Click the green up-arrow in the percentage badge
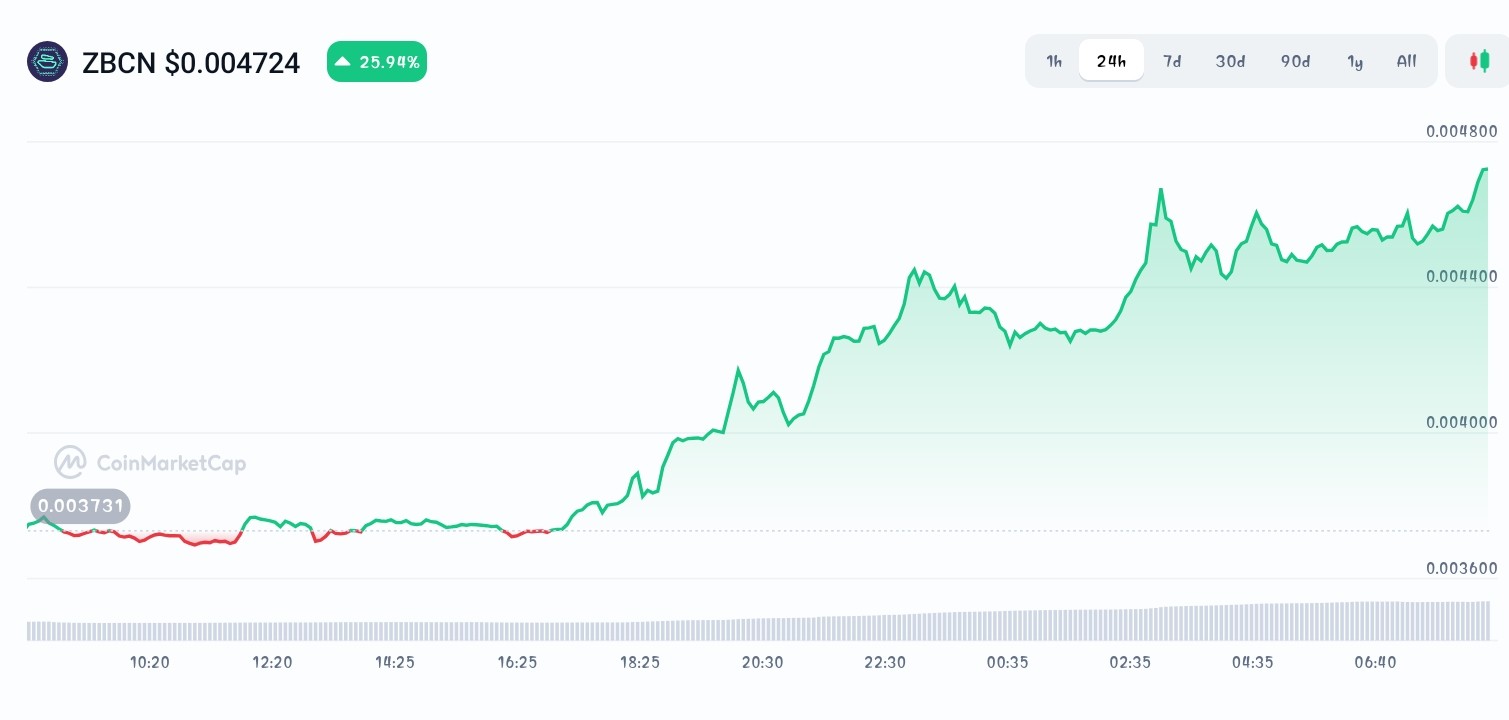 (341, 61)
